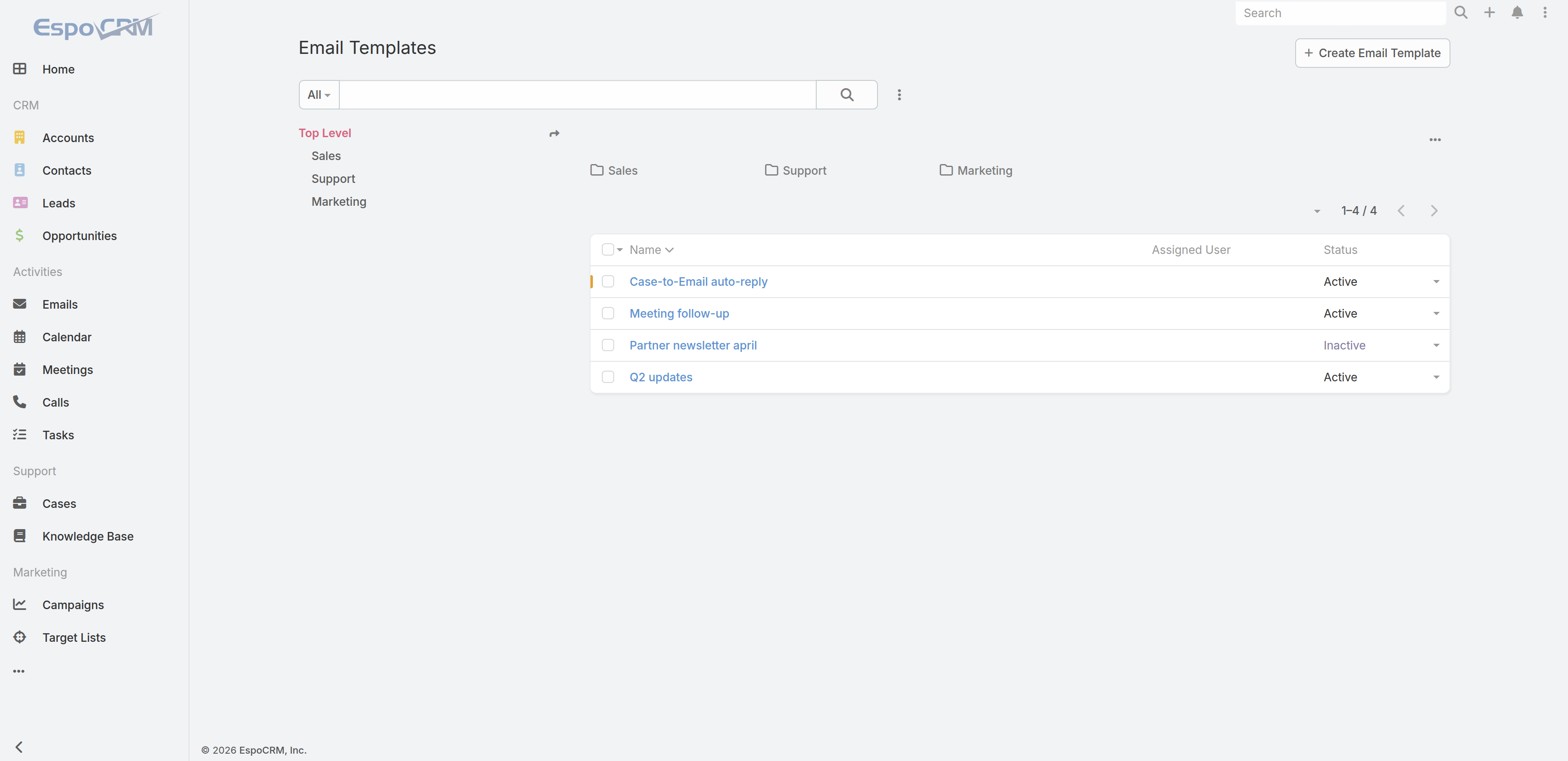The image size is (1568, 761).
Task: Click the Opportunities dollar icon
Action: 20,236
